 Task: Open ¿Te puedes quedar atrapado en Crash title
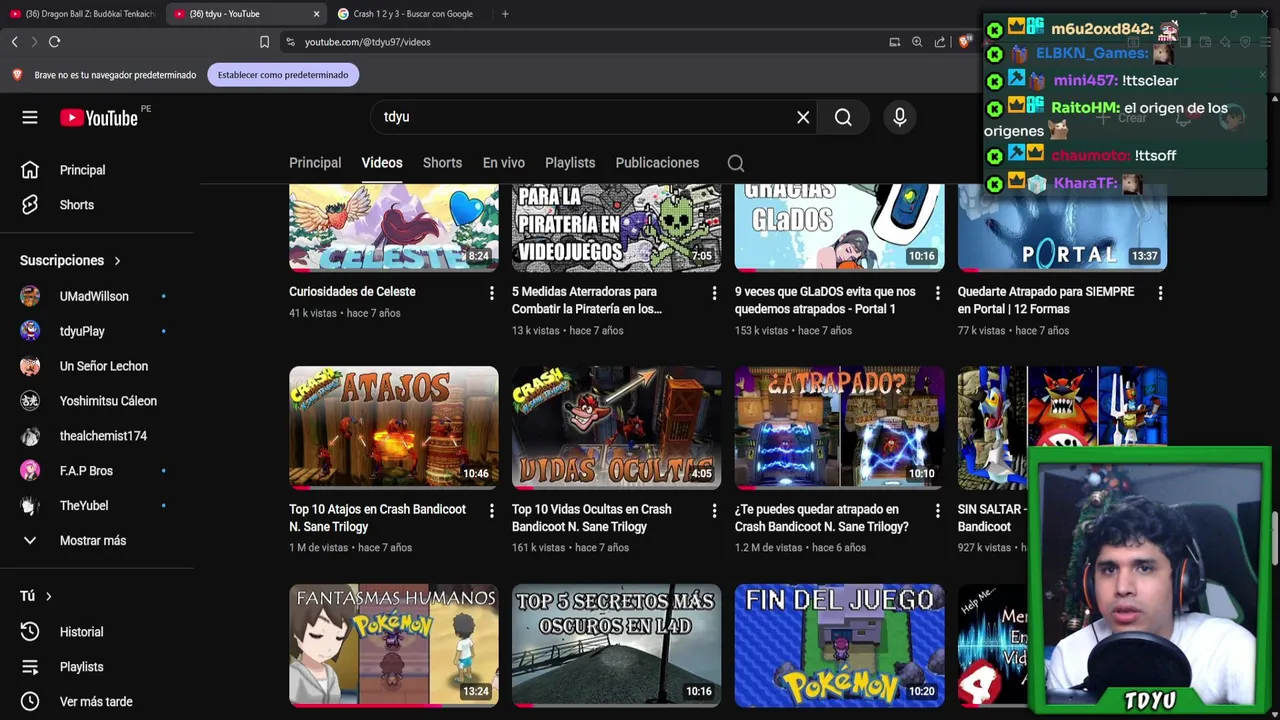[x=822, y=518]
